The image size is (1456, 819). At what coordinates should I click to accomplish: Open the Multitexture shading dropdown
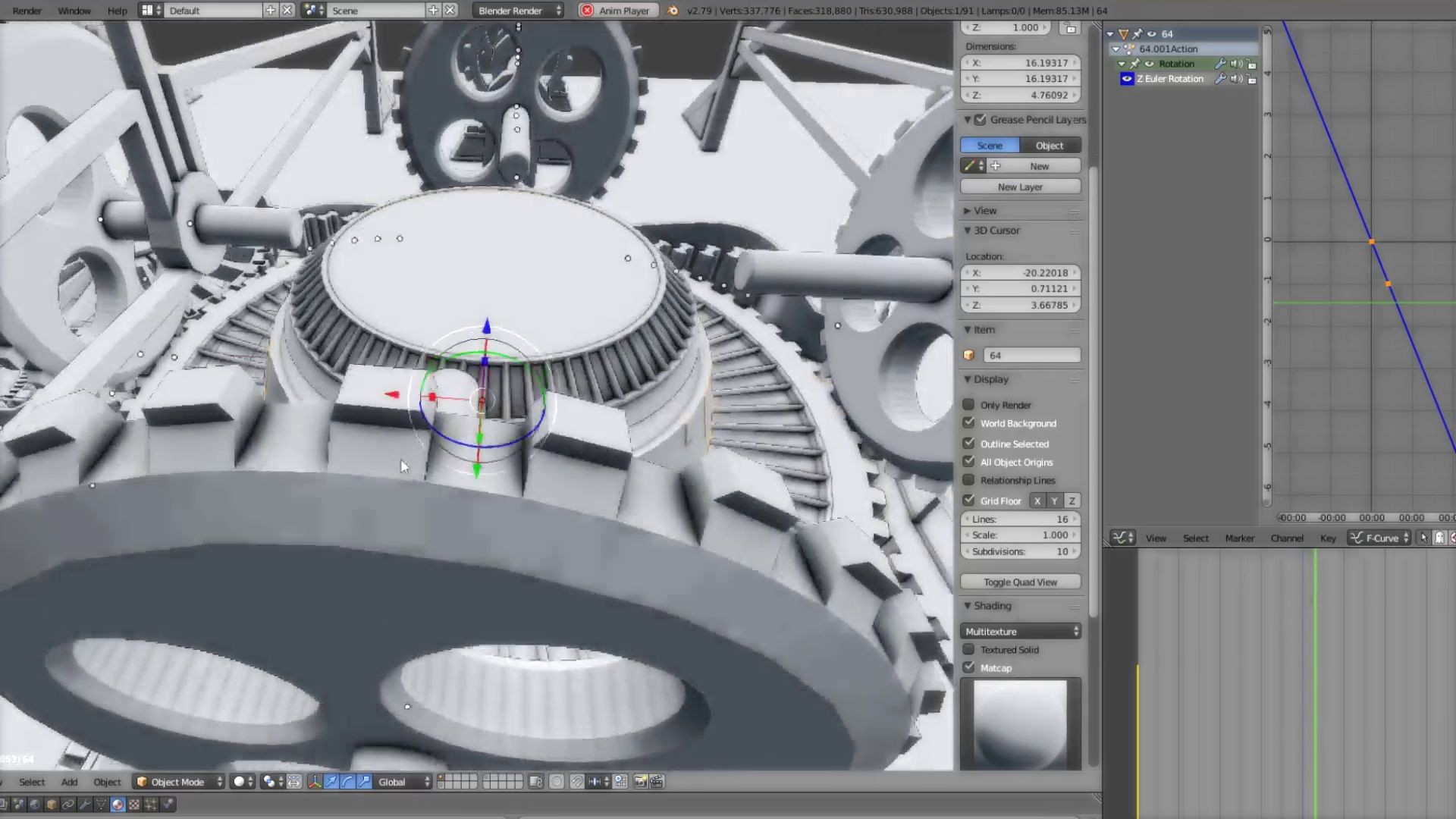click(1020, 630)
